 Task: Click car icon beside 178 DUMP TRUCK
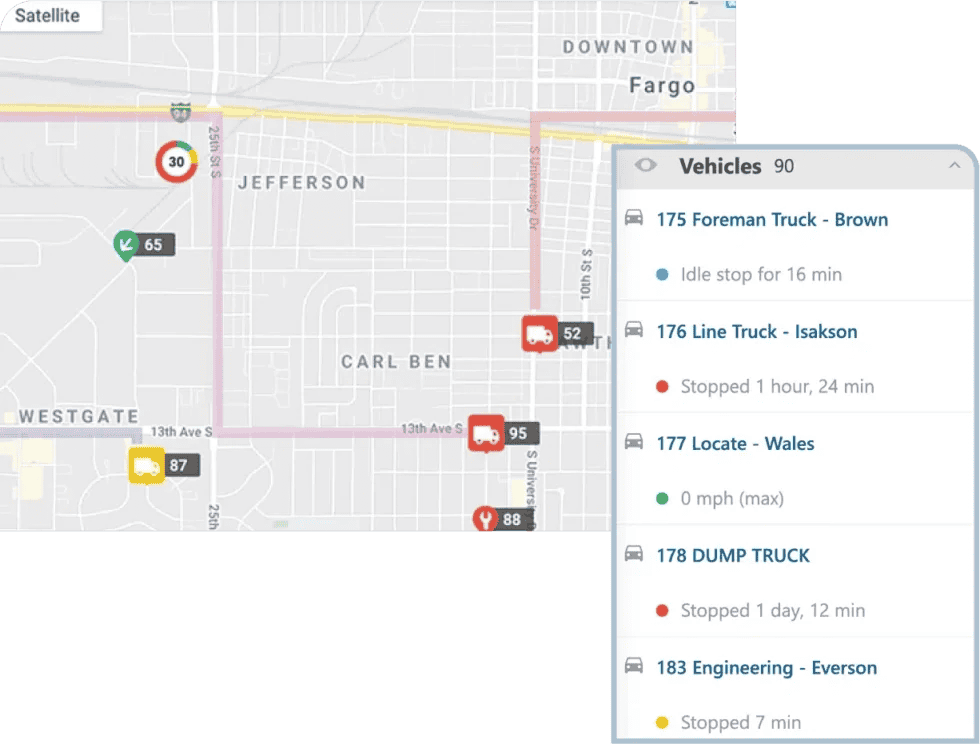(634, 555)
